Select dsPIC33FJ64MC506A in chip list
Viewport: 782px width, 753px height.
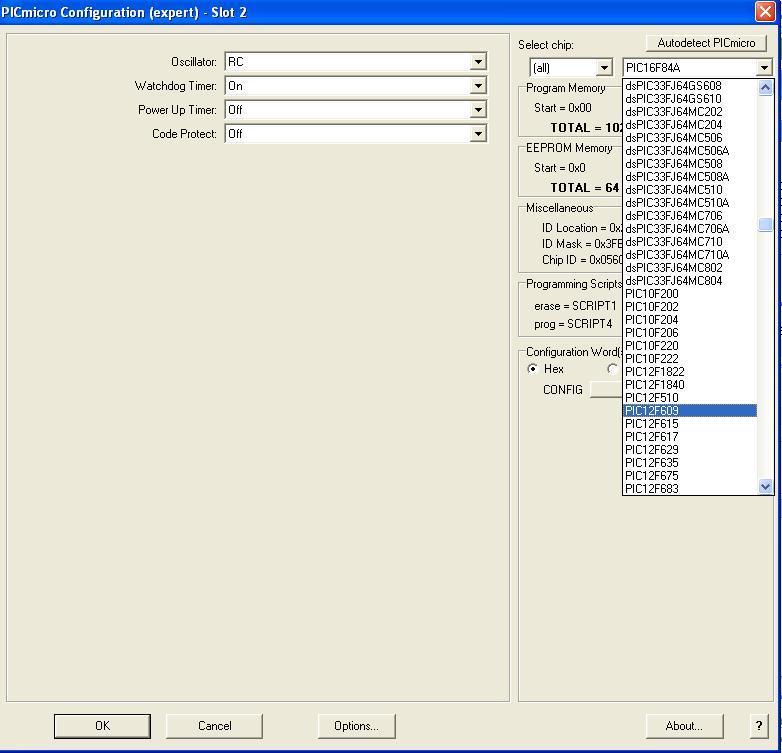(x=690, y=151)
